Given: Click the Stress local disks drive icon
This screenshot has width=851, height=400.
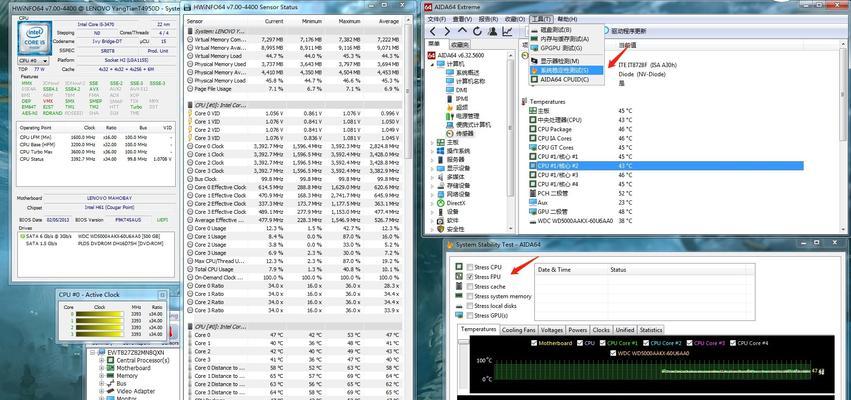Looking at the screenshot, I should tap(459, 306).
